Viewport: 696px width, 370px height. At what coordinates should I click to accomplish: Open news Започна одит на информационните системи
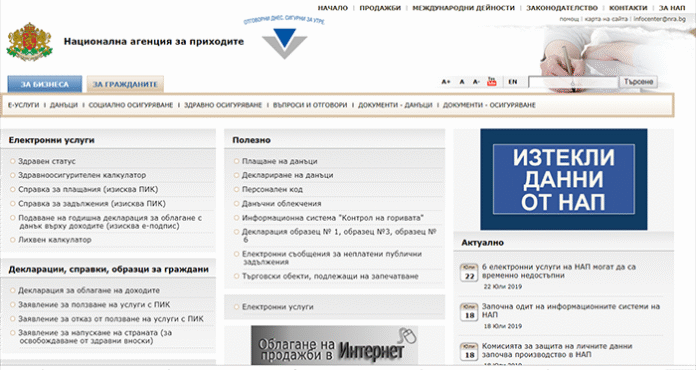(x=571, y=311)
